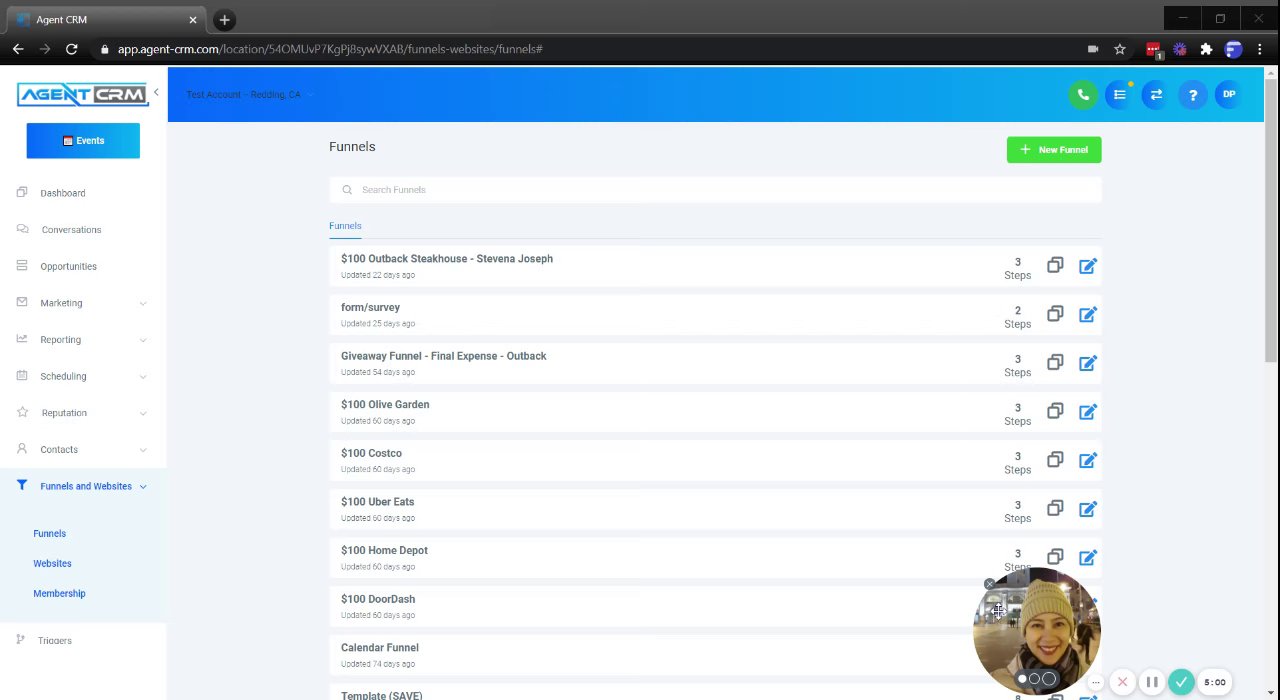Bookmark this page with the star icon
This screenshot has width=1280, height=700.
(x=1120, y=49)
